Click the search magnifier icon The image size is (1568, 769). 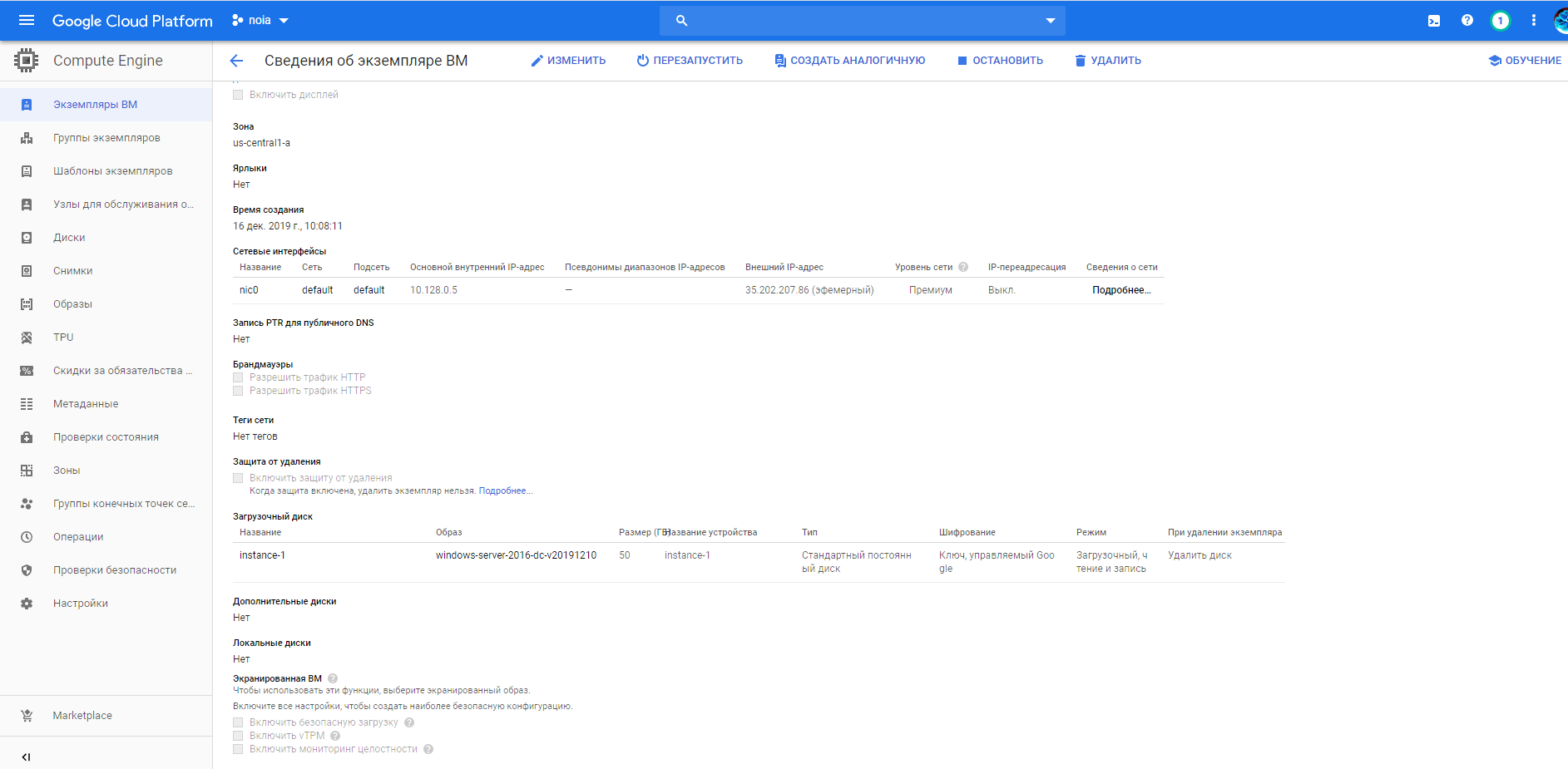point(682,21)
